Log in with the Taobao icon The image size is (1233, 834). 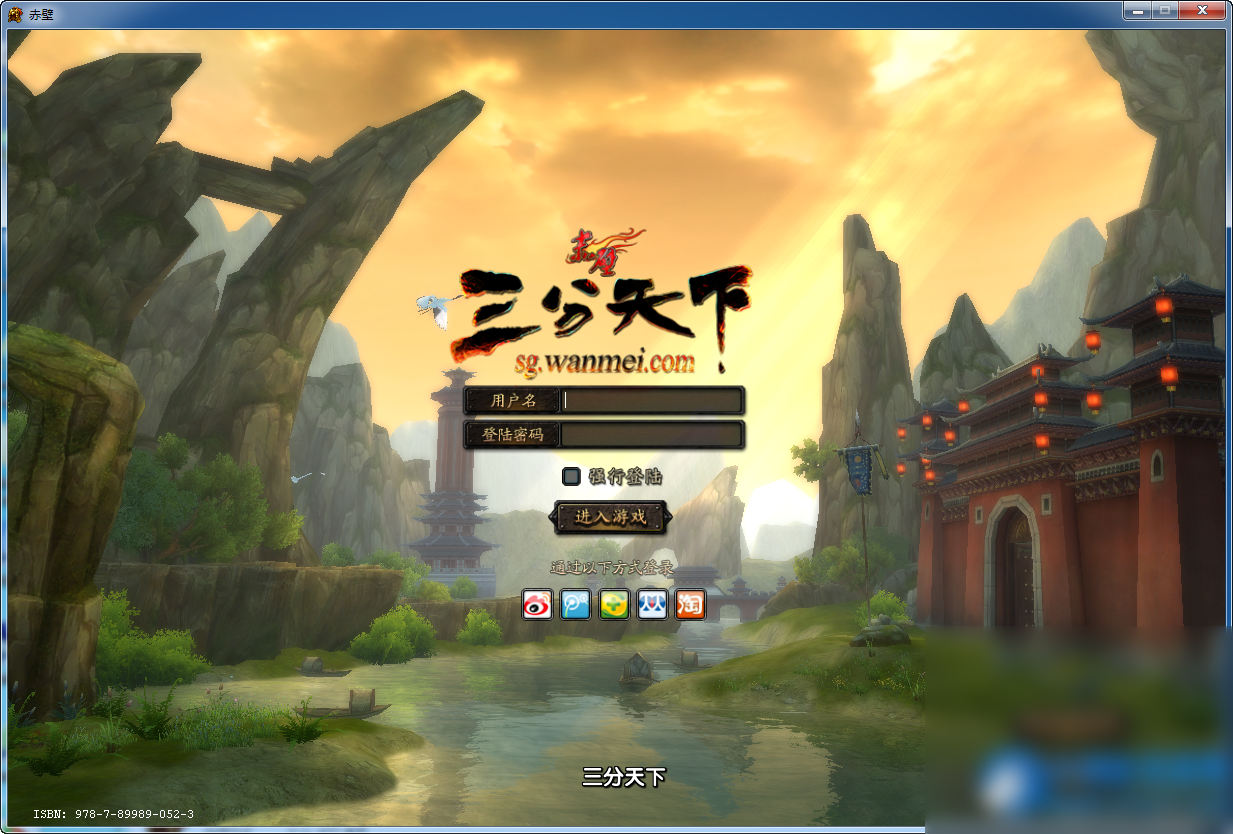[x=690, y=604]
